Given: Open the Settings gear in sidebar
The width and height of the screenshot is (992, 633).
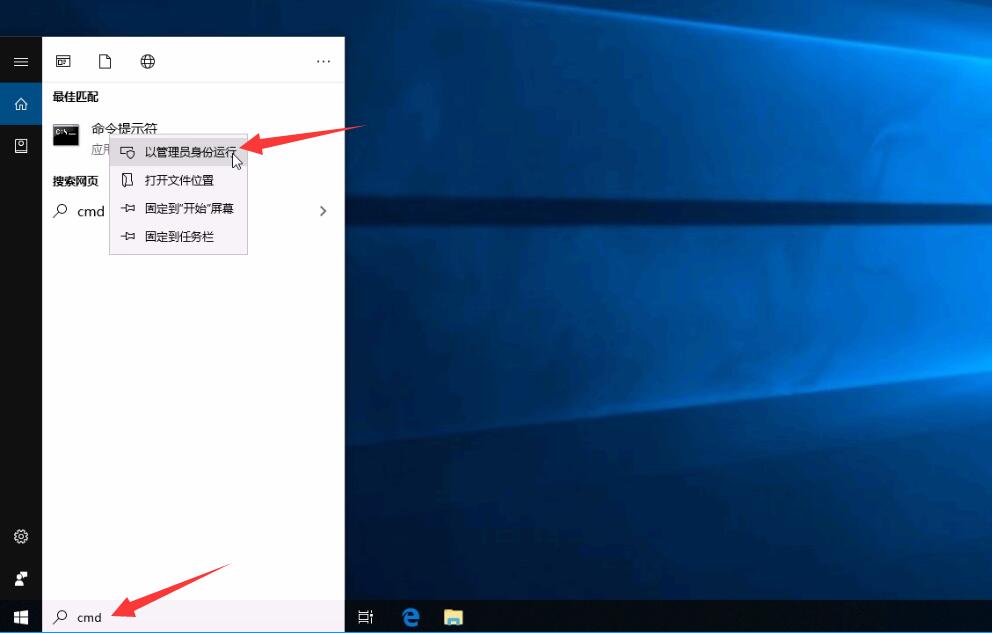Looking at the screenshot, I should [21, 536].
